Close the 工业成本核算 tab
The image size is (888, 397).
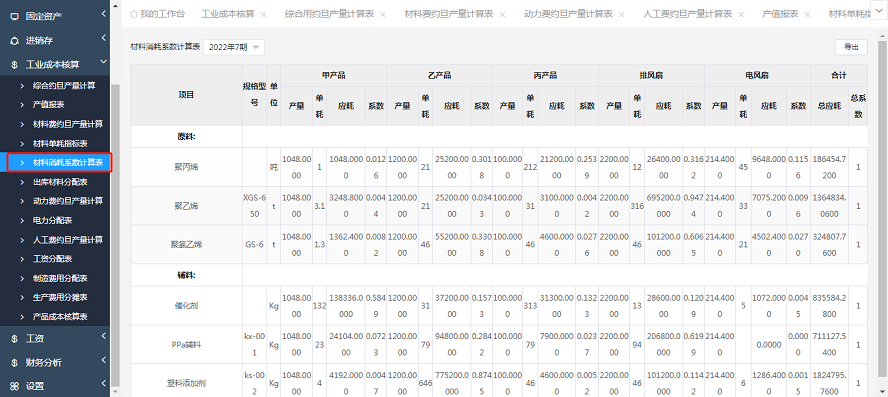263,14
